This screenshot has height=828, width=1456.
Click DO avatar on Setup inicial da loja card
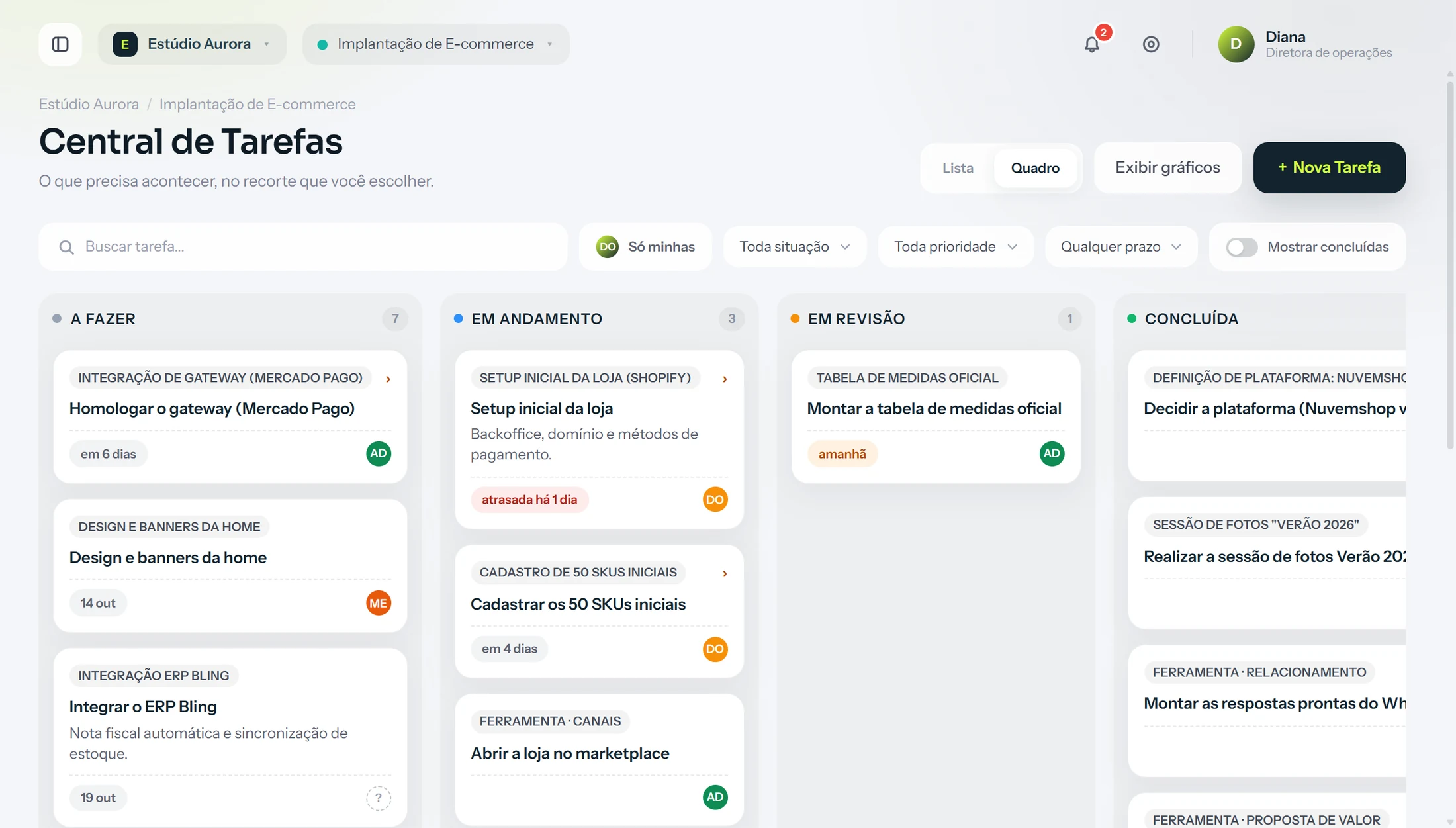coord(715,499)
